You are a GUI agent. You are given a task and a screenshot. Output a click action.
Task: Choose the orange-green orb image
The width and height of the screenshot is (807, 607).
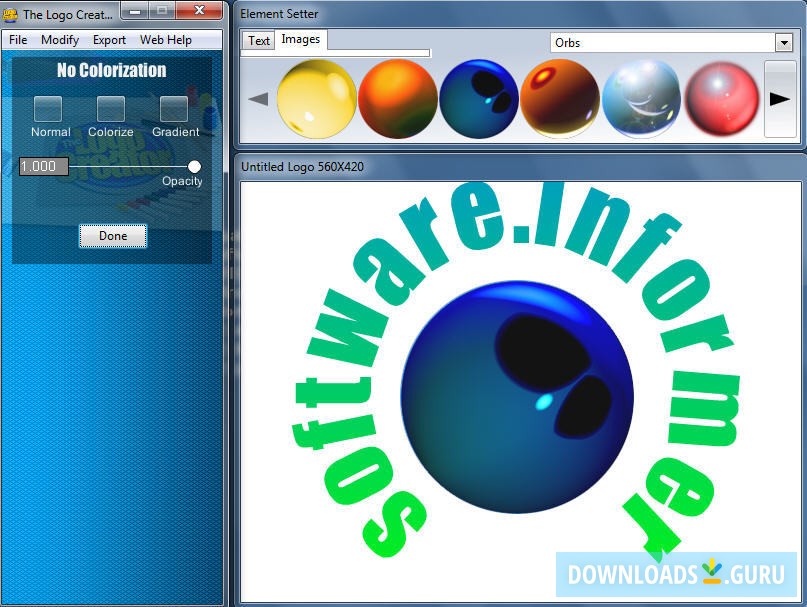pos(397,99)
